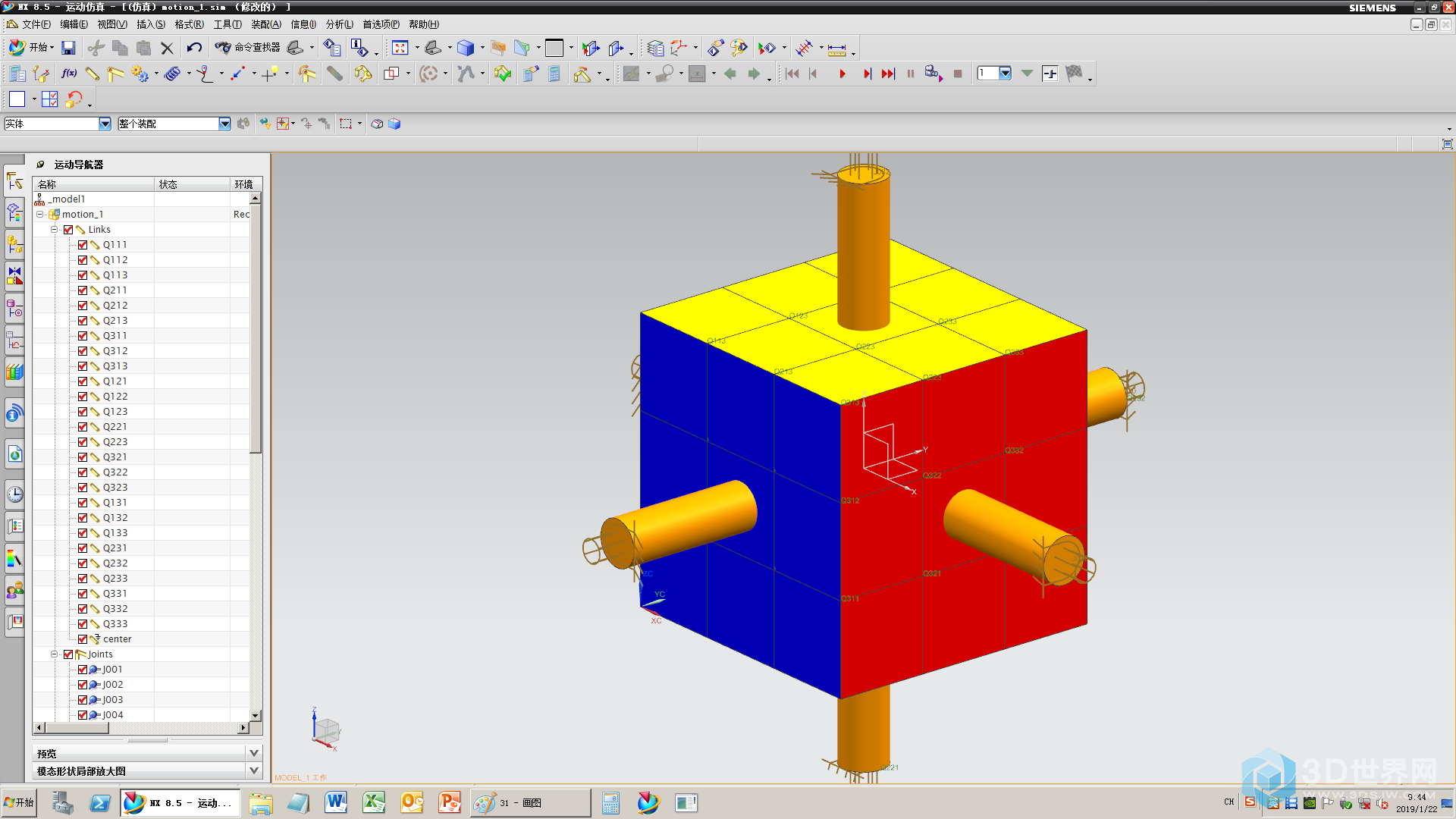This screenshot has width=1456, height=819.
Task: Click the 环境 column header
Action: pyautogui.click(x=246, y=184)
